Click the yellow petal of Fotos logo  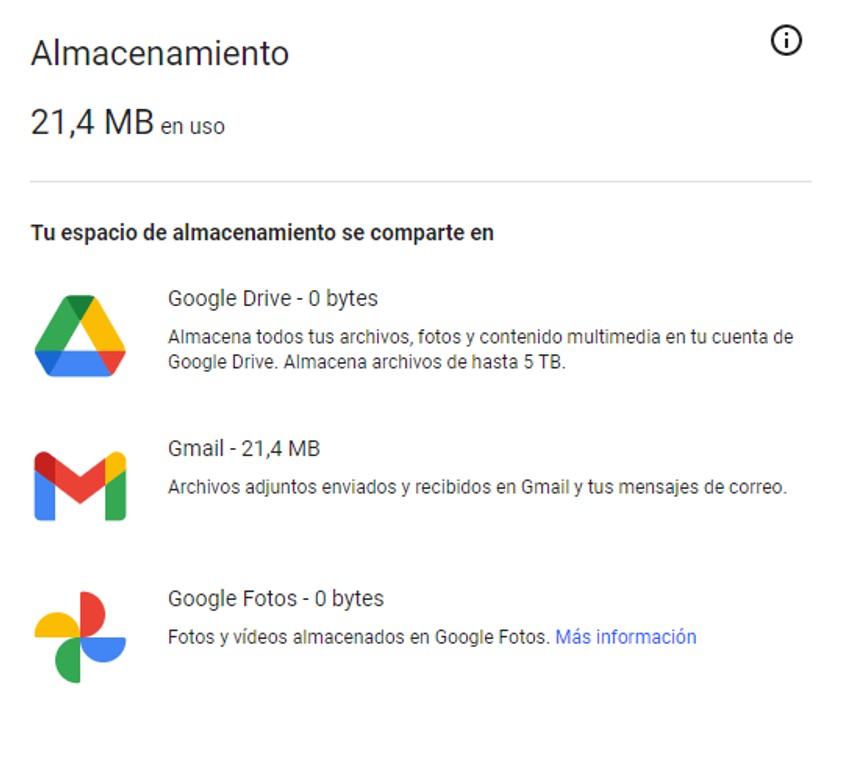click(x=56, y=625)
